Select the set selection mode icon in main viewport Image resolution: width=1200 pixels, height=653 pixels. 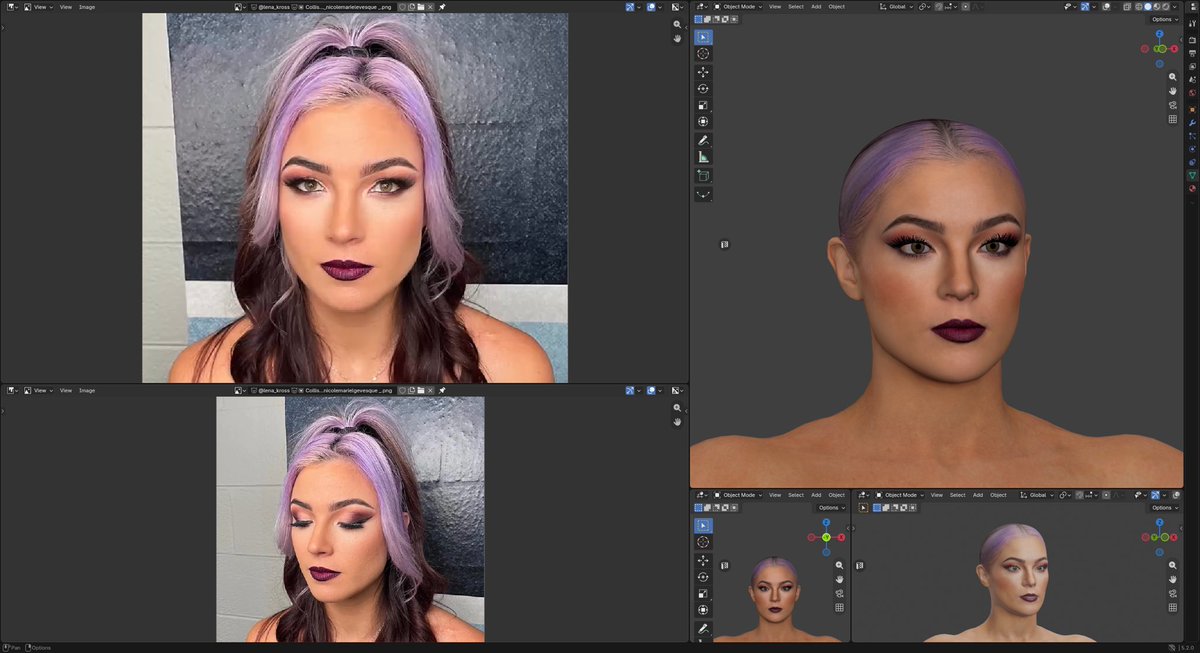698,19
